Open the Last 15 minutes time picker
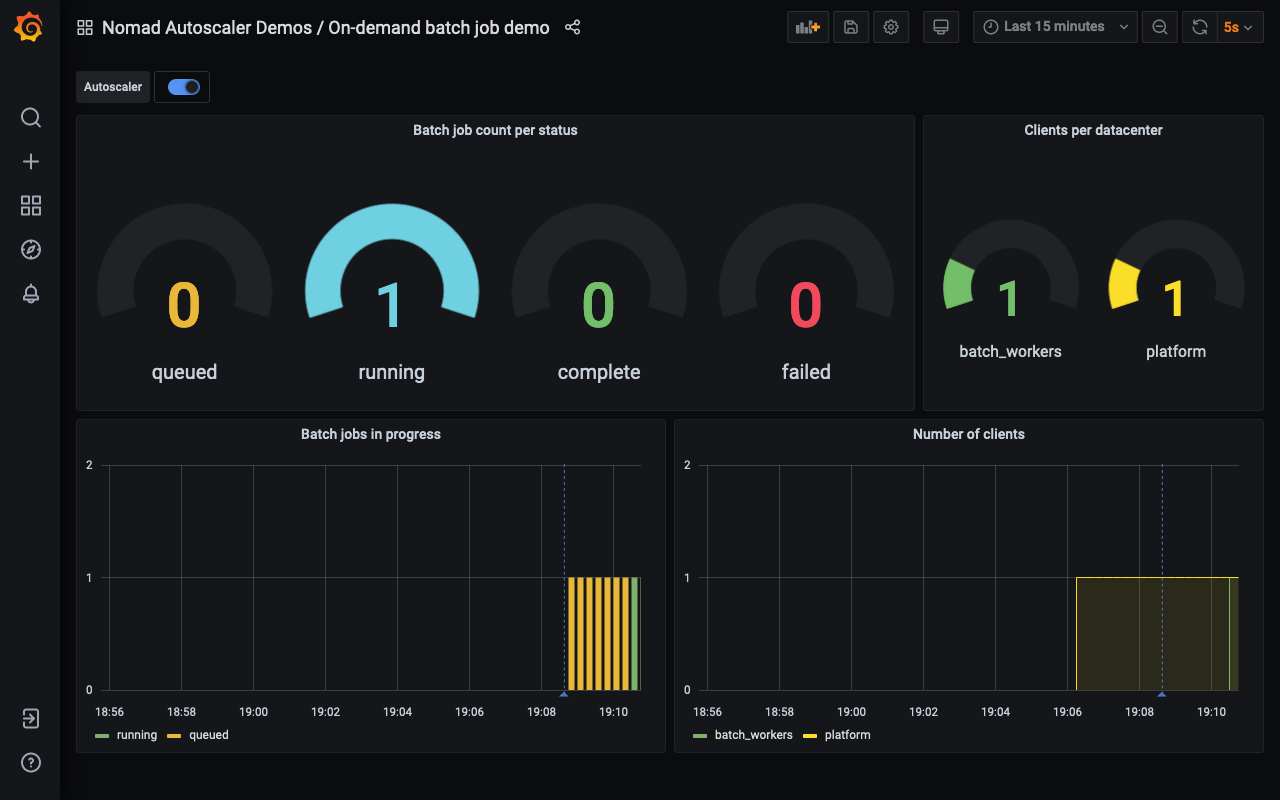Viewport: 1280px width, 800px height. pyautogui.click(x=1055, y=27)
